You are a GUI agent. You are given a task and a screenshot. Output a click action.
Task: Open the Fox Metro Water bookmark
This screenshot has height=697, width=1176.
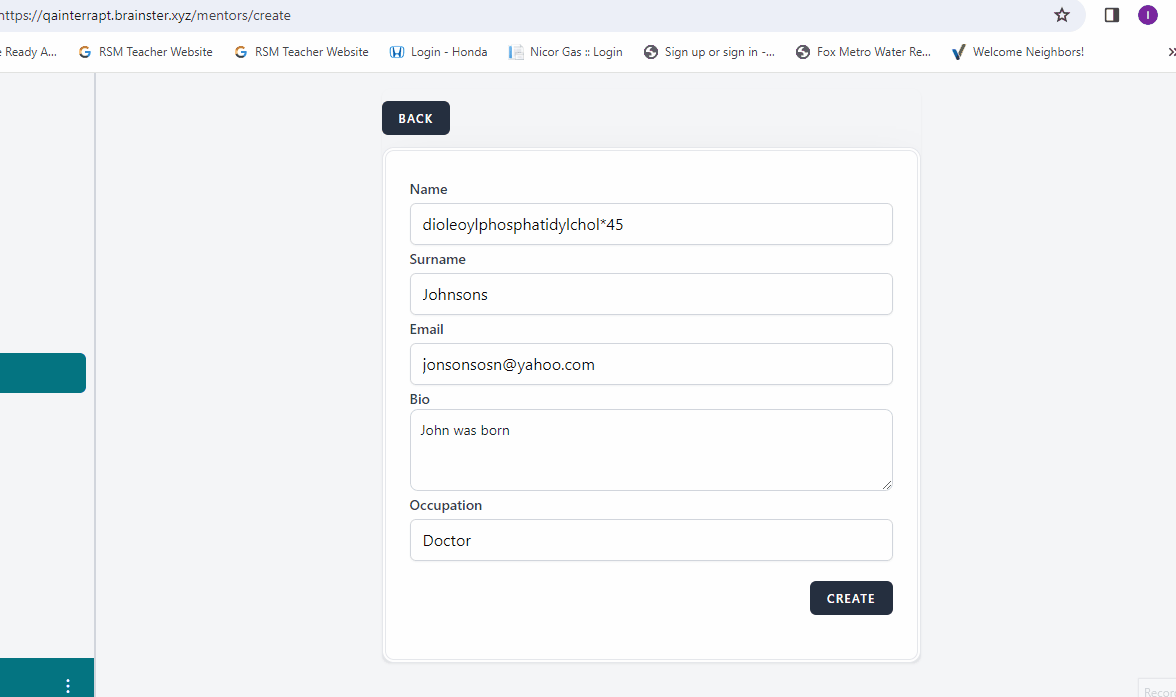click(863, 52)
